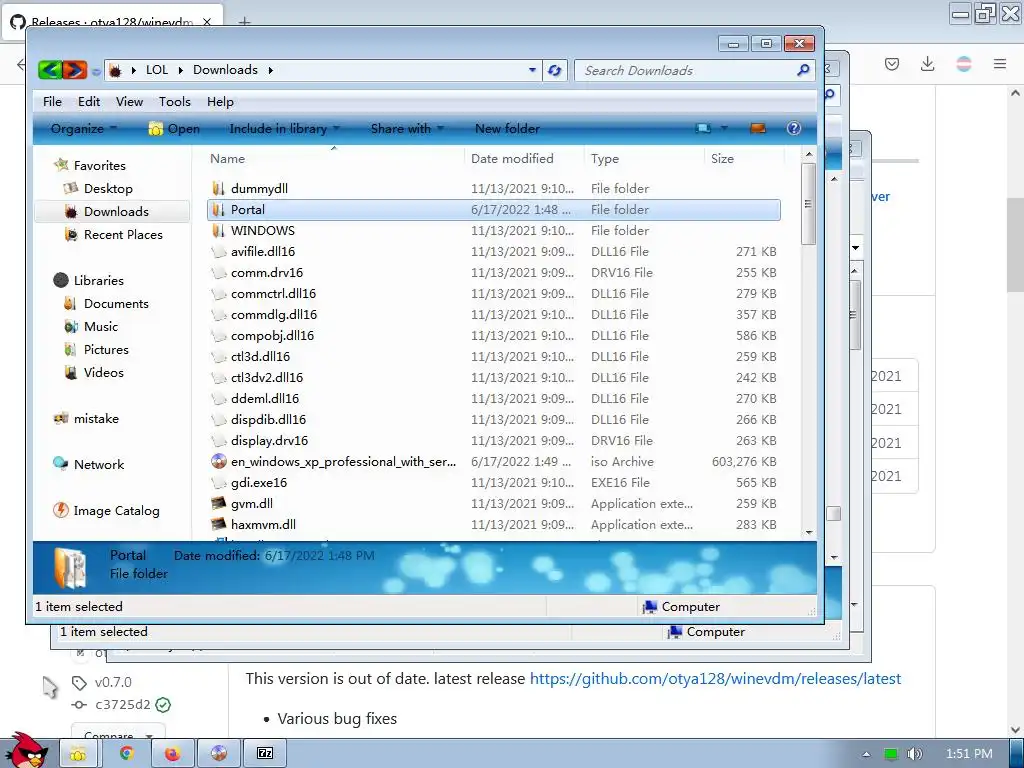
Task: Click the search magnifier in Search Downloads
Action: (x=803, y=70)
